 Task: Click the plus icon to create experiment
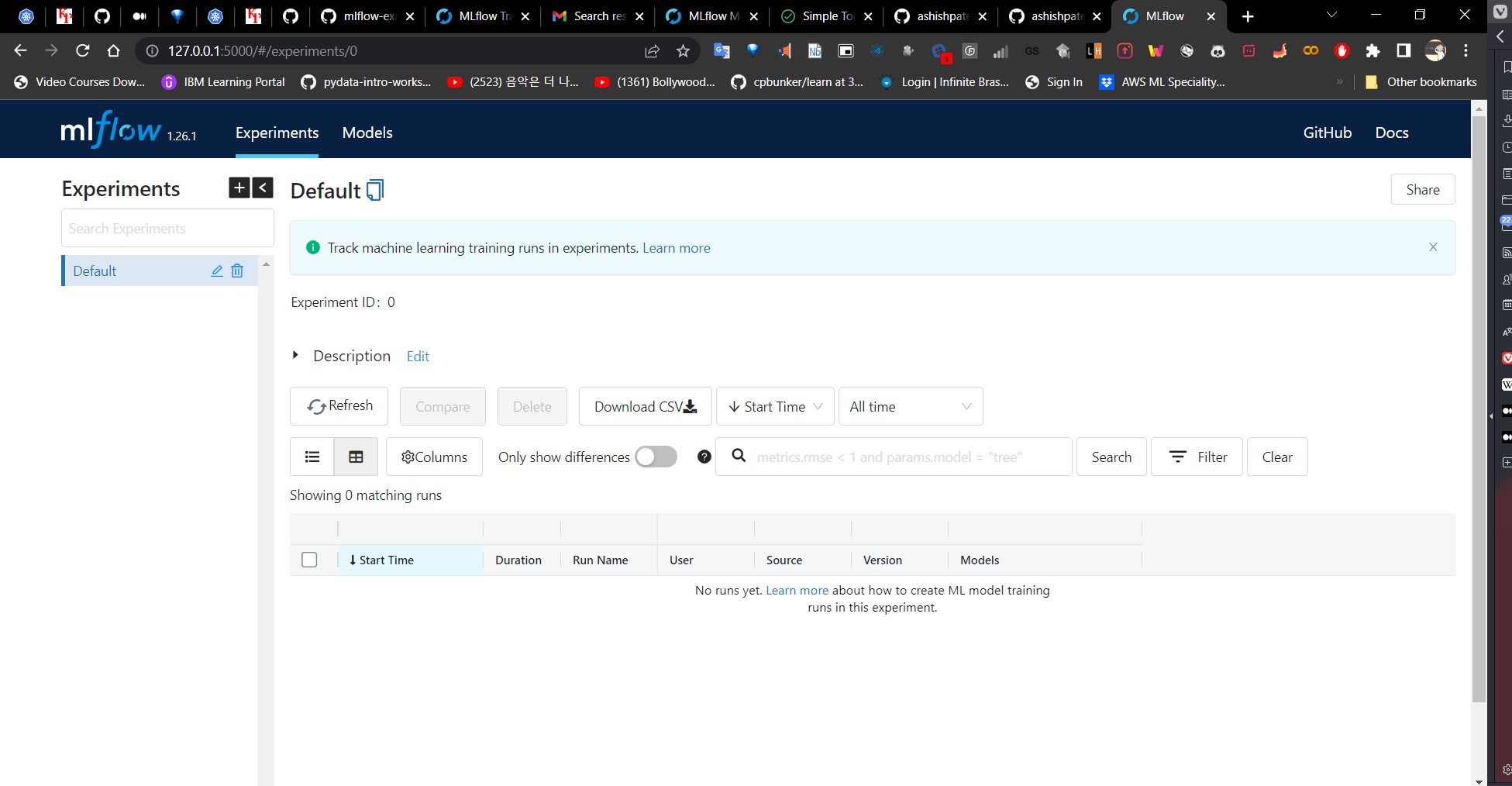click(239, 188)
